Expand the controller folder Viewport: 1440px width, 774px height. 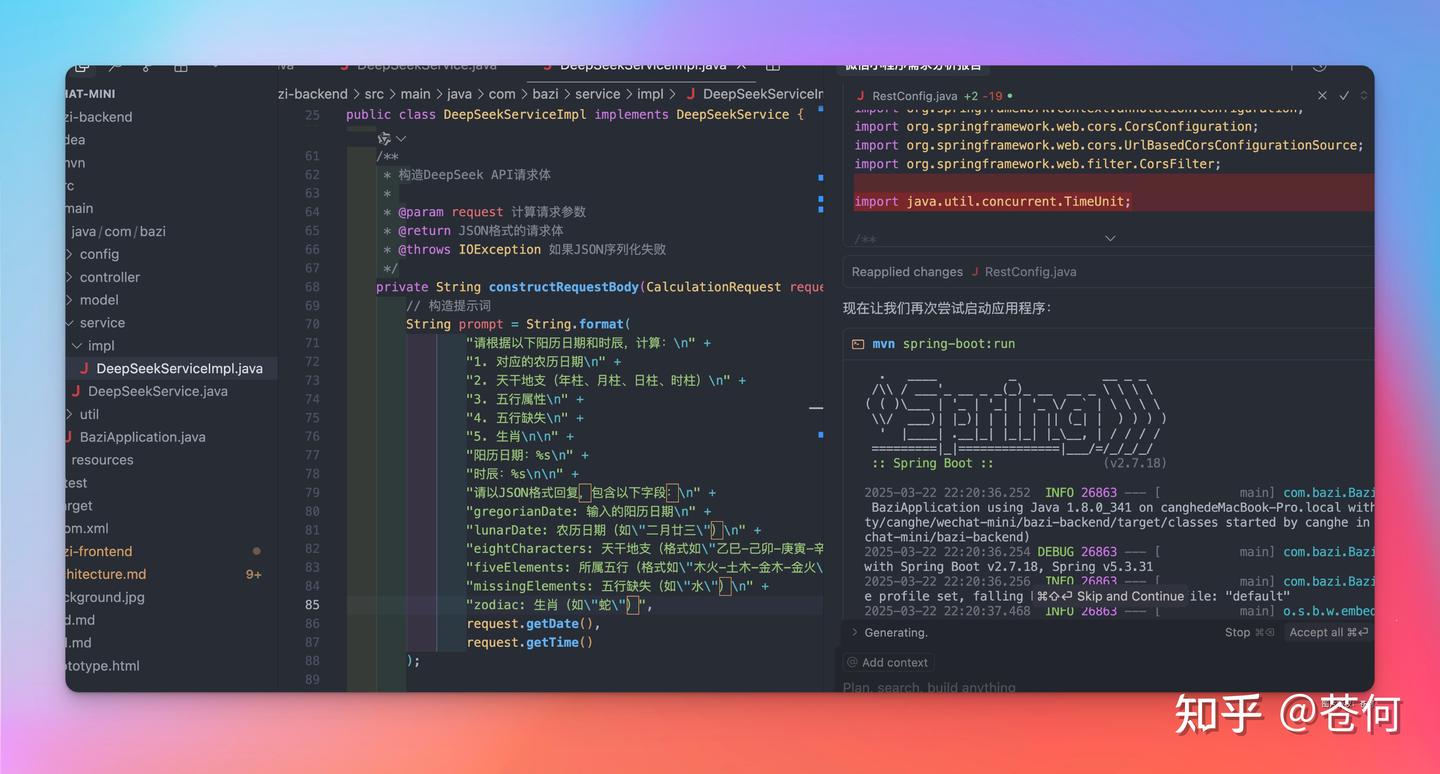pos(70,277)
